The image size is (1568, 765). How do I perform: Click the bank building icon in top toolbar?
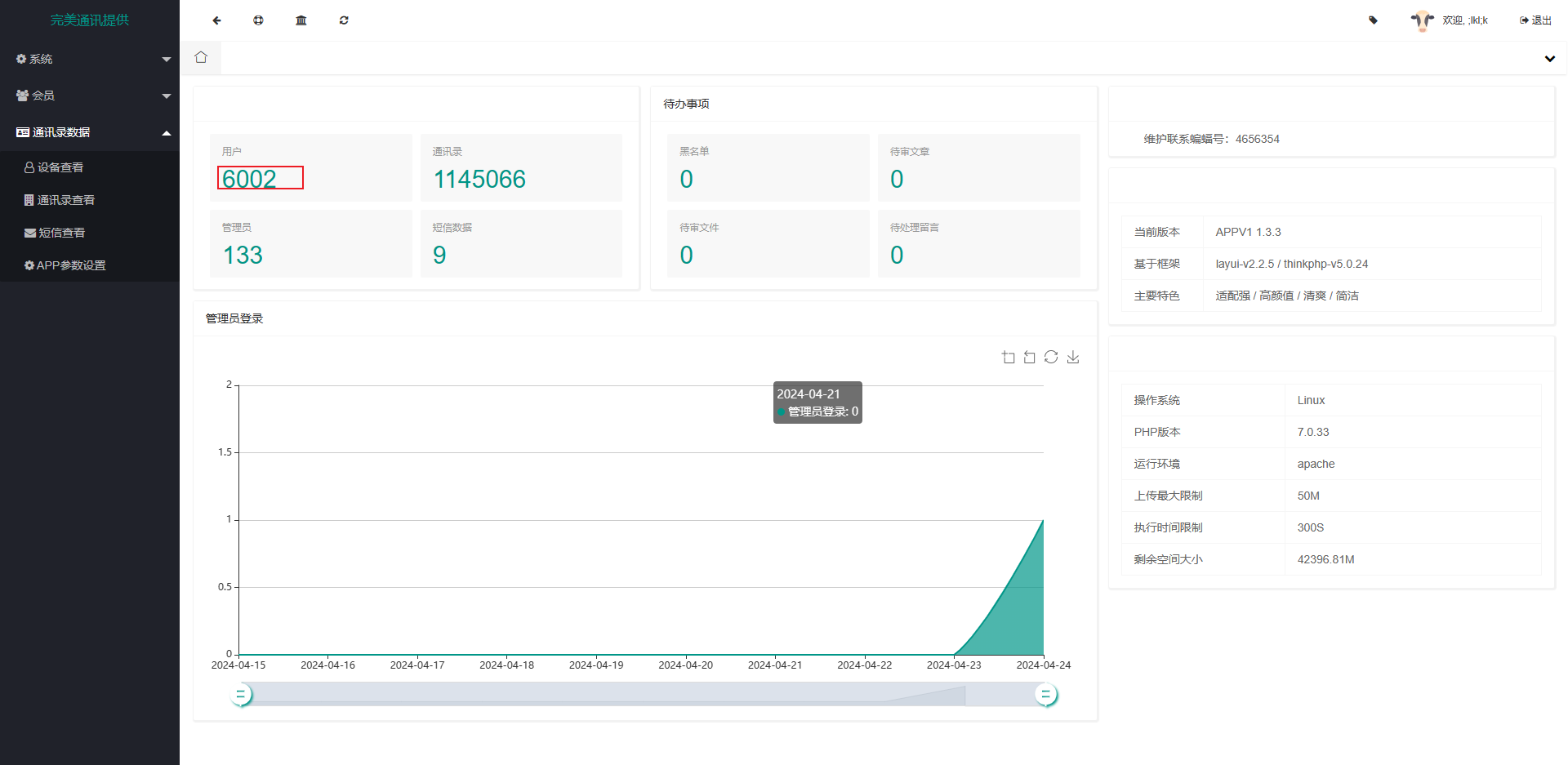click(x=301, y=20)
